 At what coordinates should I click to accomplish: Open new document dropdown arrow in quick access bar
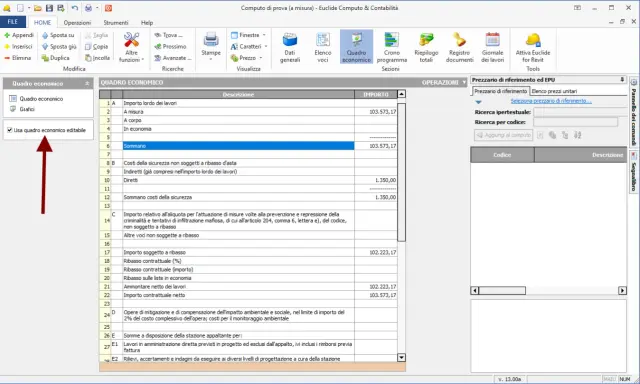click(29, 8)
